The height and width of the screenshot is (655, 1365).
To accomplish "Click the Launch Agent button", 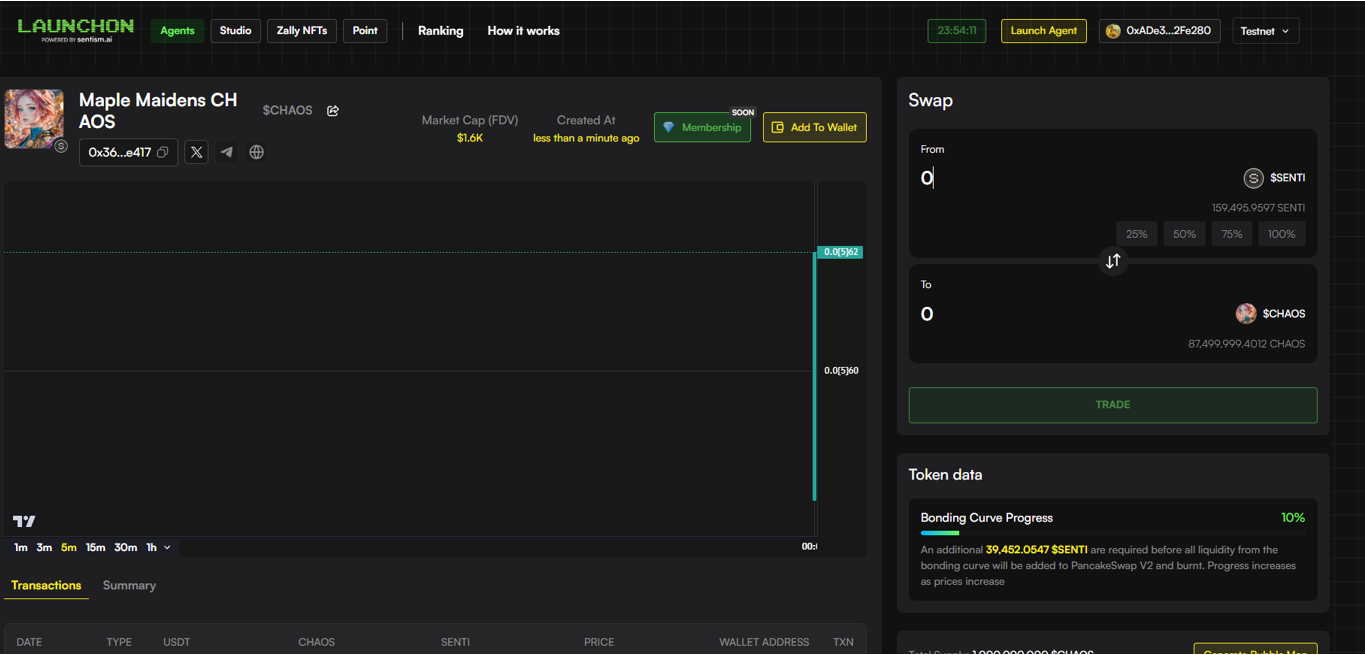I will [1044, 31].
